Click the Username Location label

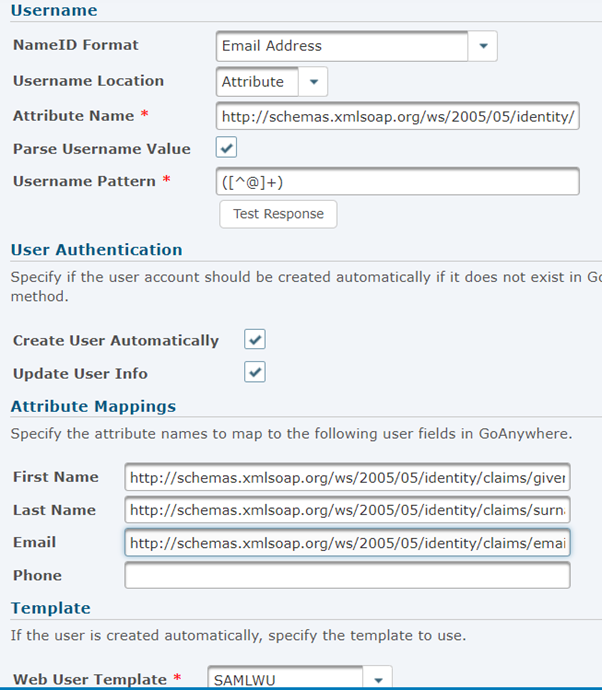click(x=88, y=81)
